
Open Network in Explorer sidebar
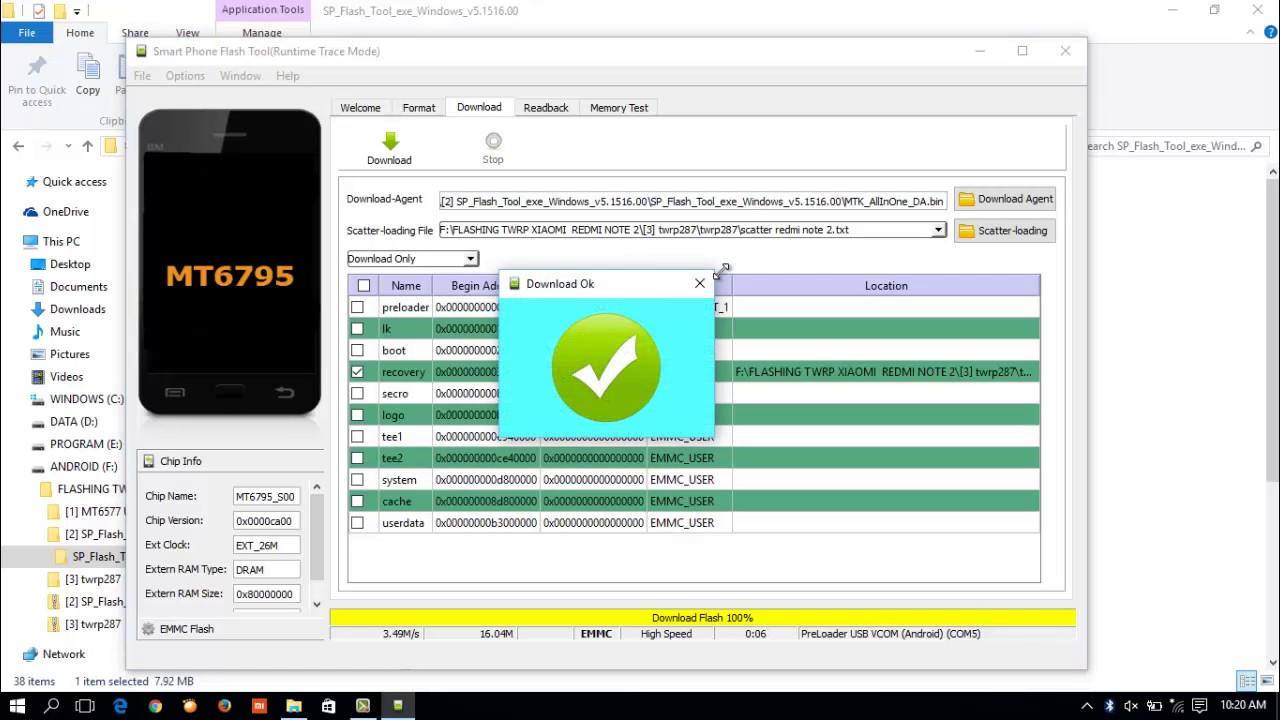64,654
